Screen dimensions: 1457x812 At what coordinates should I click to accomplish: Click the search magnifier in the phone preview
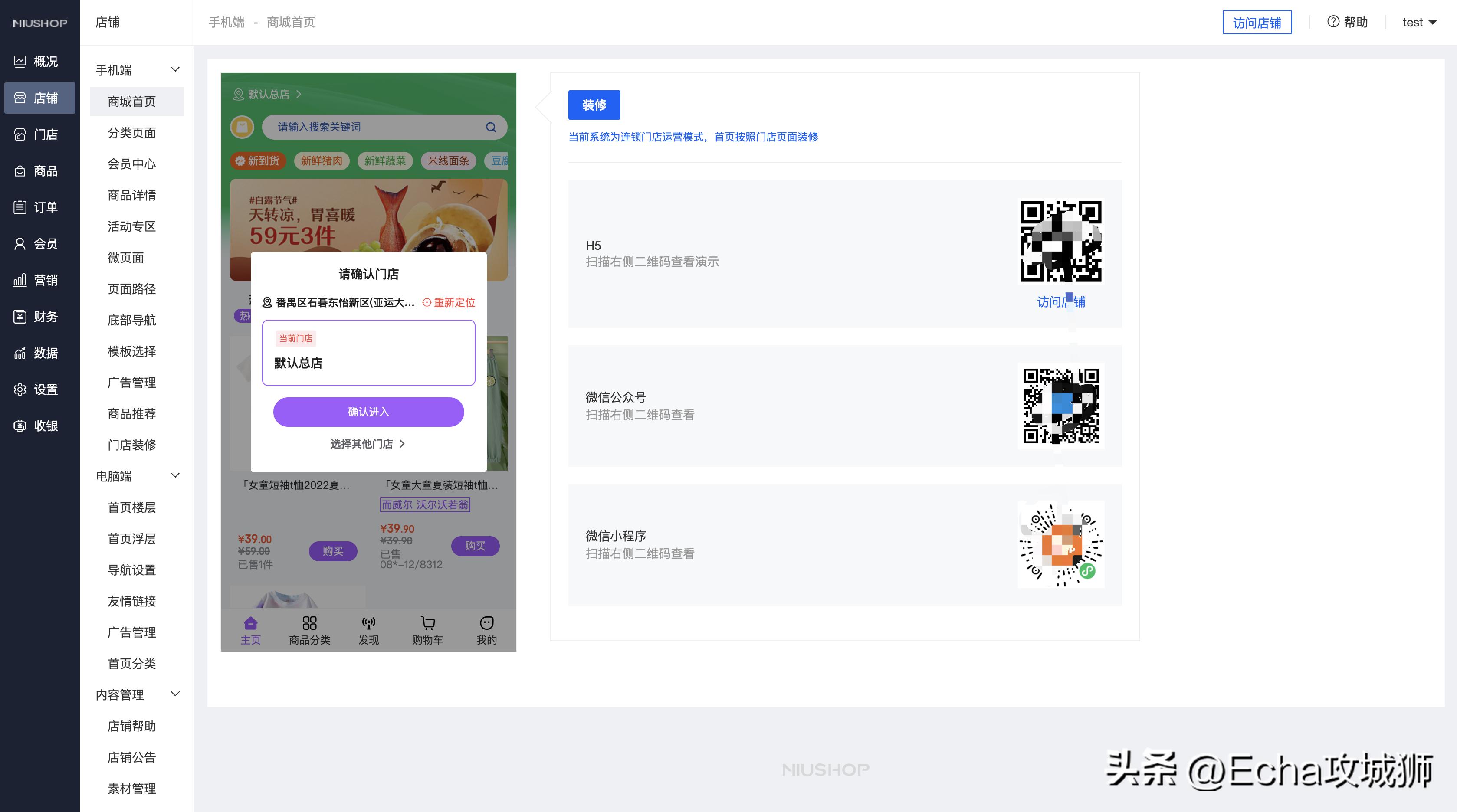coord(490,127)
